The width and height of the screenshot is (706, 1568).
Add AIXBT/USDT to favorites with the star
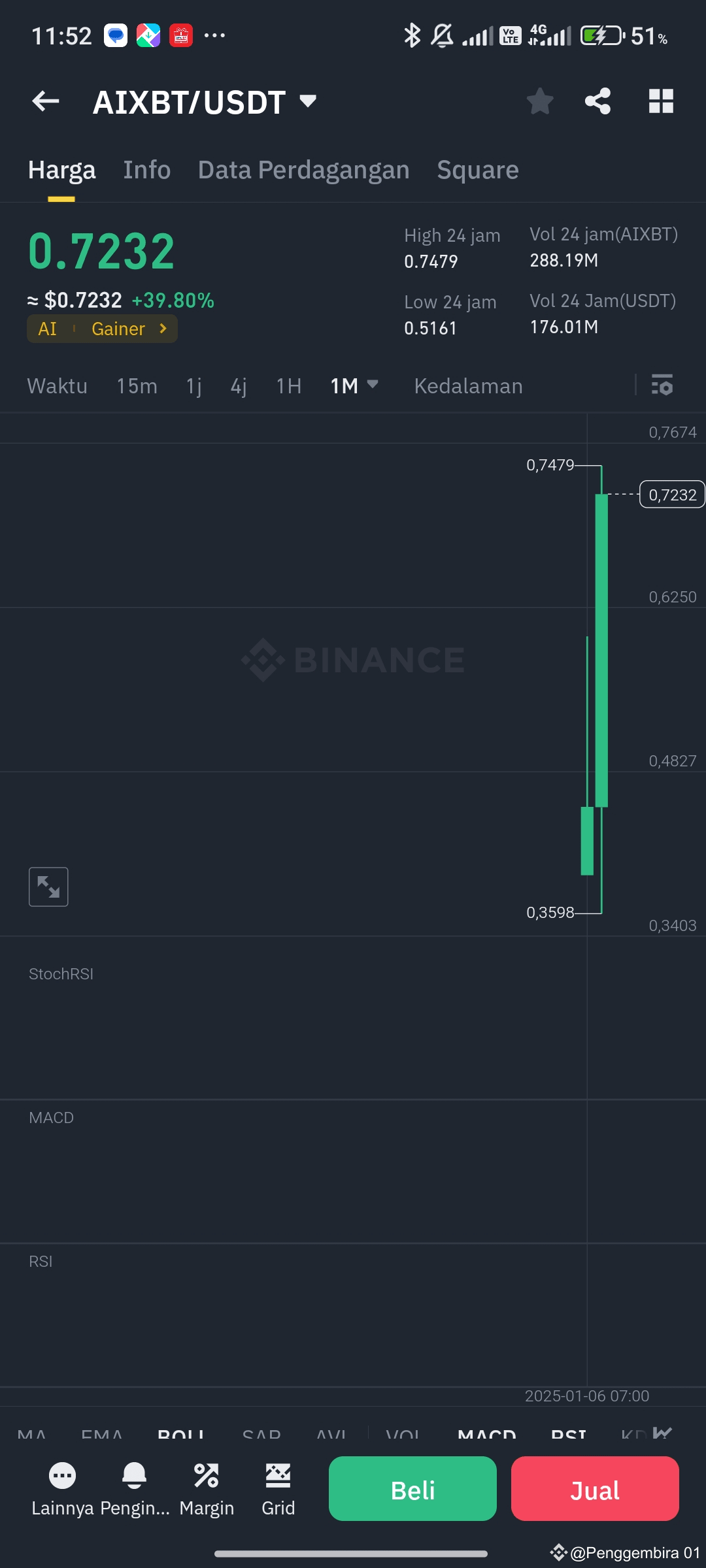(540, 101)
